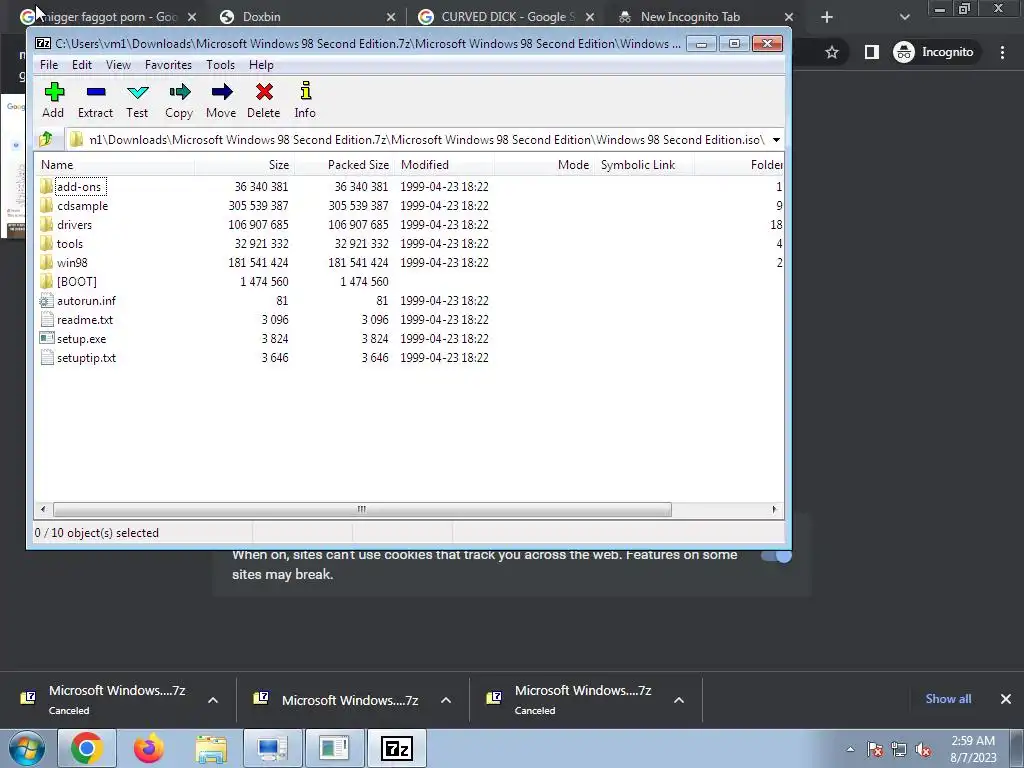Open the Windows Start orb

coord(26,748)
